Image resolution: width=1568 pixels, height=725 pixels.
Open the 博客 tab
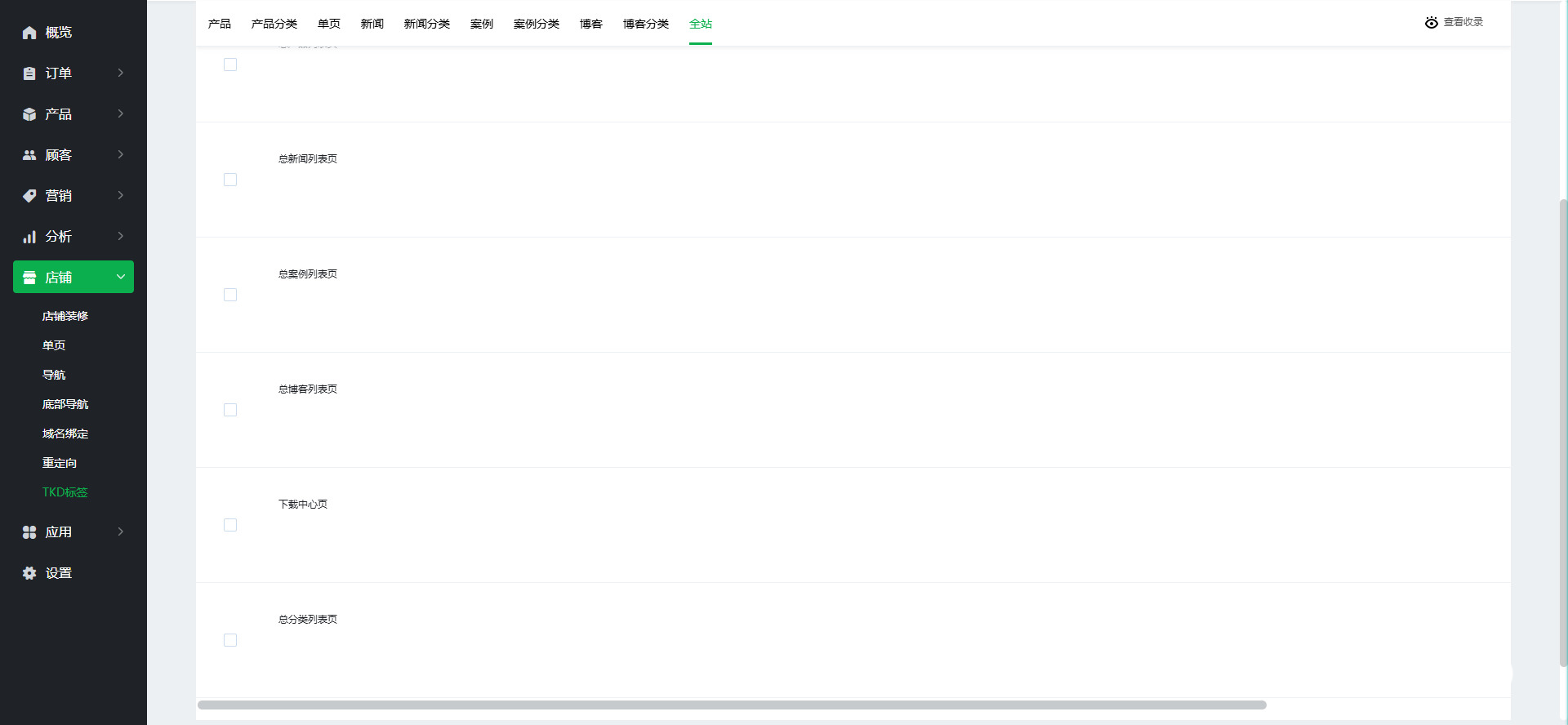(590, 24)
